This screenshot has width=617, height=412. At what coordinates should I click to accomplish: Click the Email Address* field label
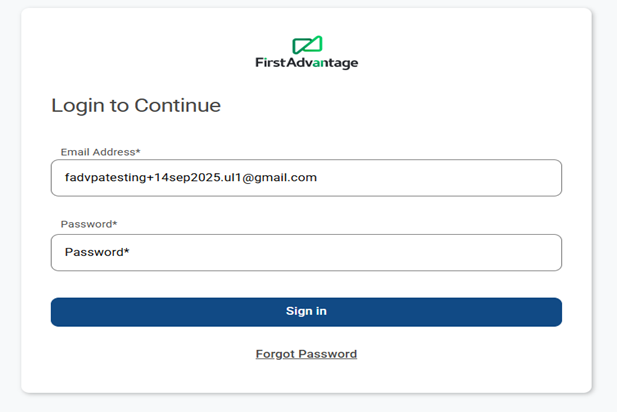[100, 152]
